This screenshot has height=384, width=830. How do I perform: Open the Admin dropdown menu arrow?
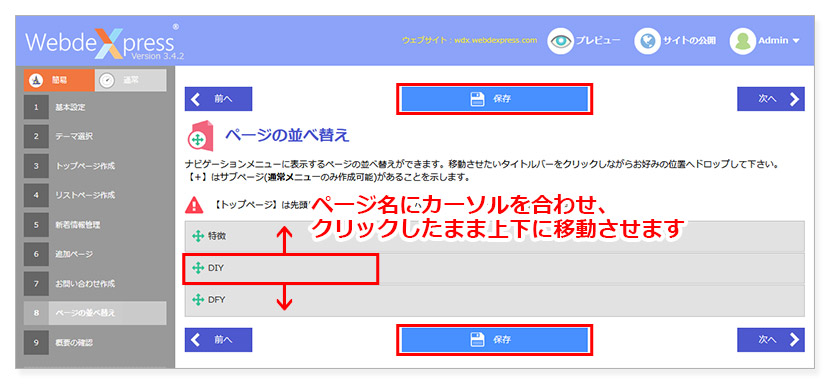(796, 41)
